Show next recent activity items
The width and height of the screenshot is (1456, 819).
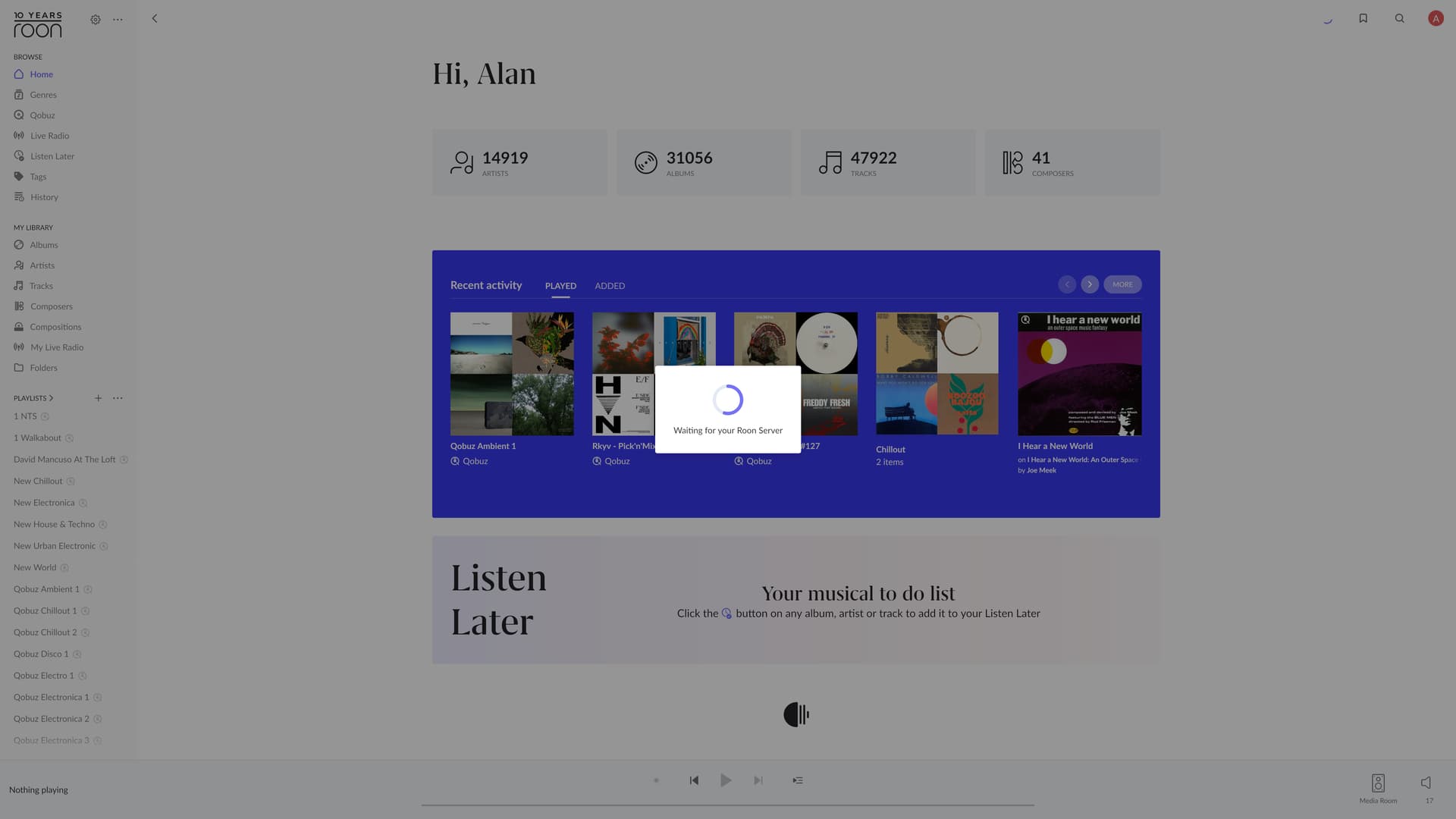[1090, 284]
